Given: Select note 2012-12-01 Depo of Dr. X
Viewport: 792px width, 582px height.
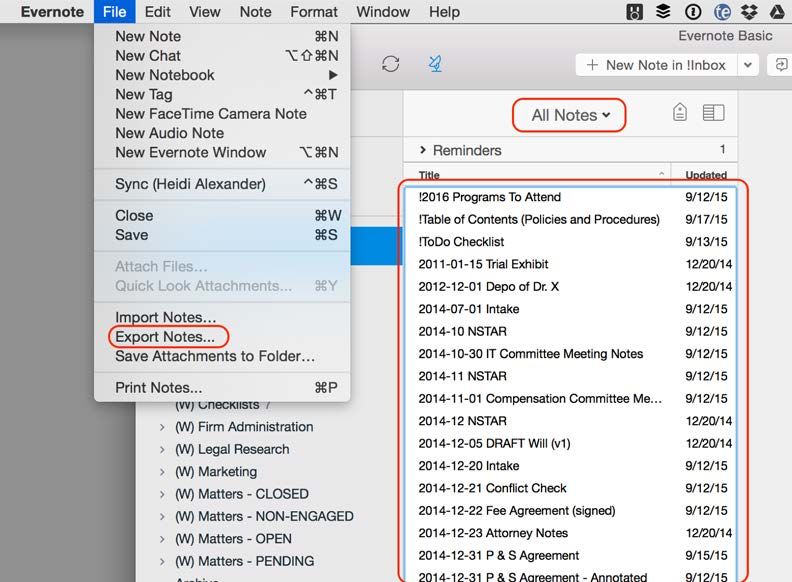Looking at the screenshot, I should pyautogui.click(x=571, y=286).
